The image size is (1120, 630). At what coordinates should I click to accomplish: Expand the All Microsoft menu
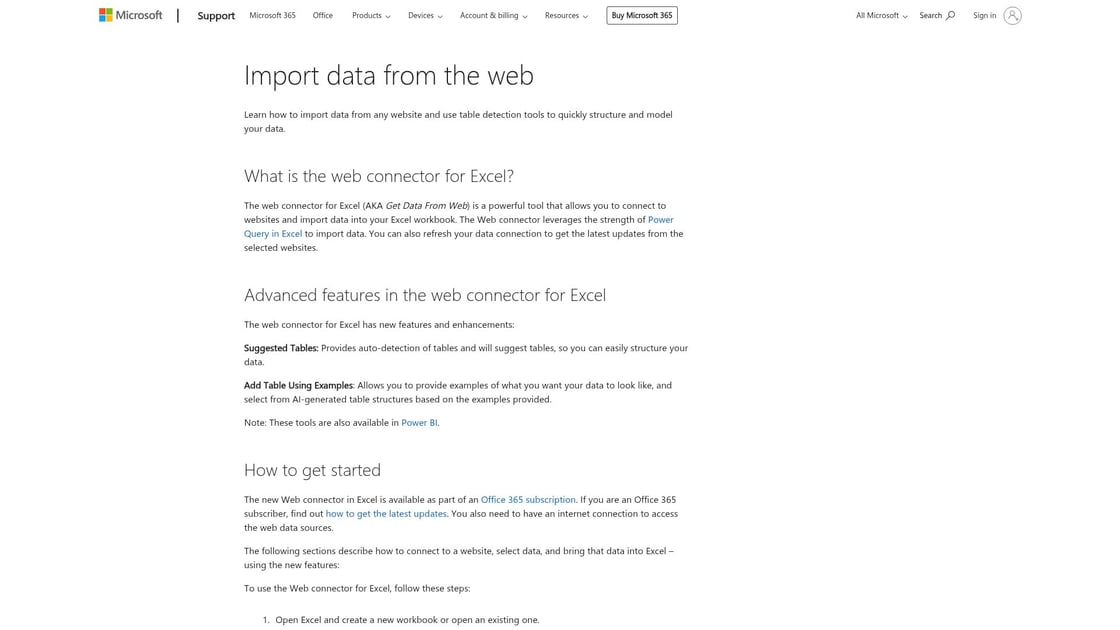point(881,15)
